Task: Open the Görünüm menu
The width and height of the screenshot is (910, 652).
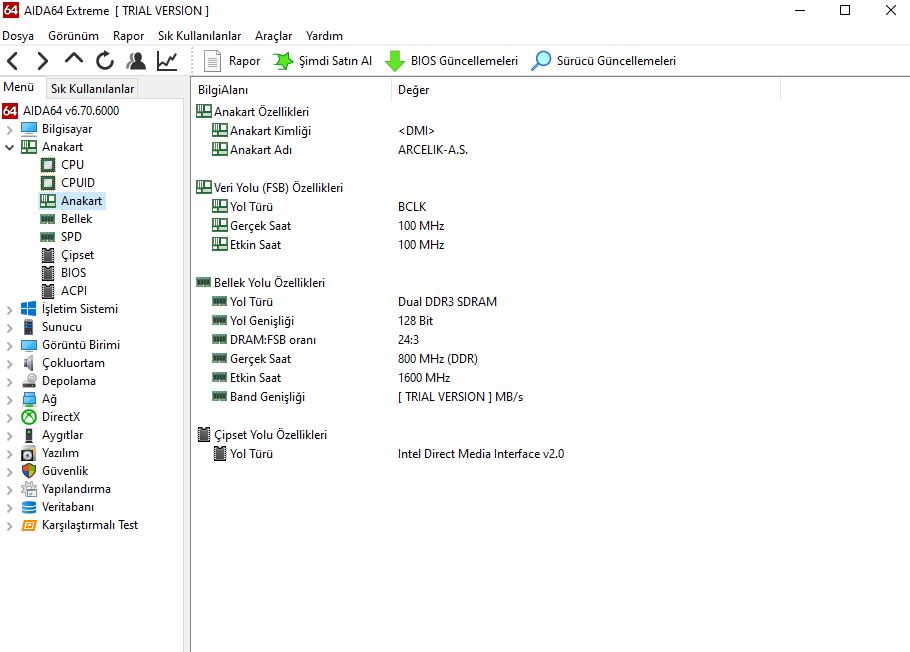Action: 73,36
